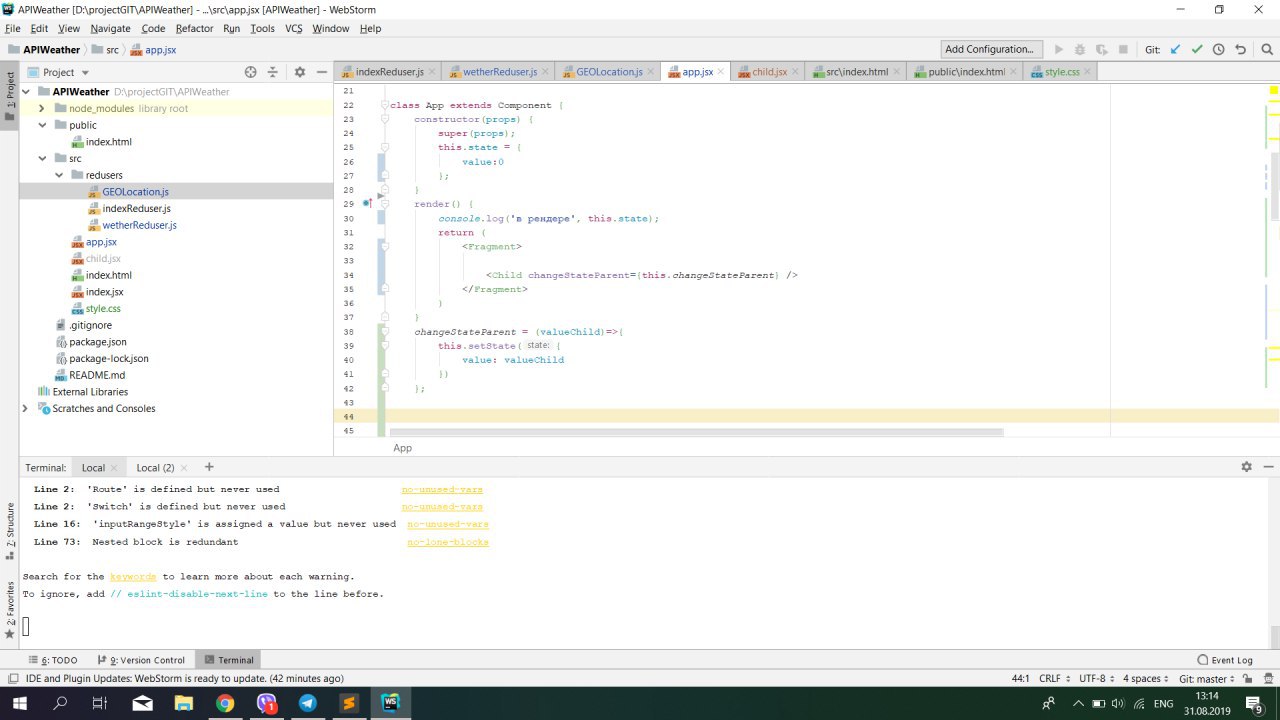Click the locate file target icon in Project panel
The width and height of the screenshot is (1280, 720).
point(251,72)
